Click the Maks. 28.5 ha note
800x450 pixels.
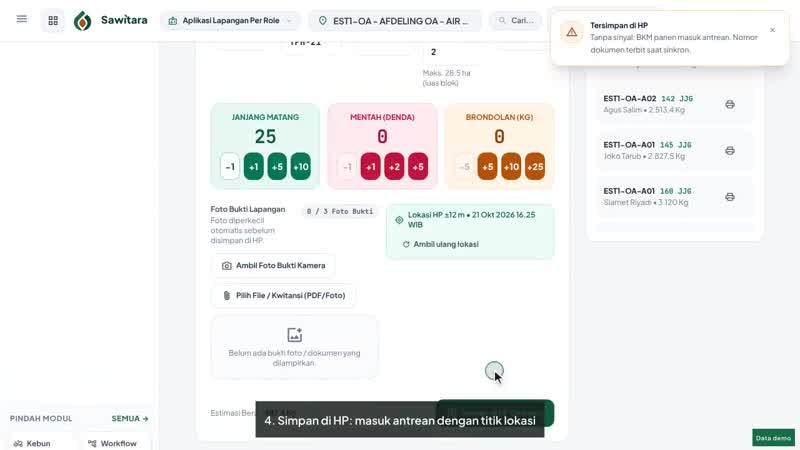click(x=446, y=78)
